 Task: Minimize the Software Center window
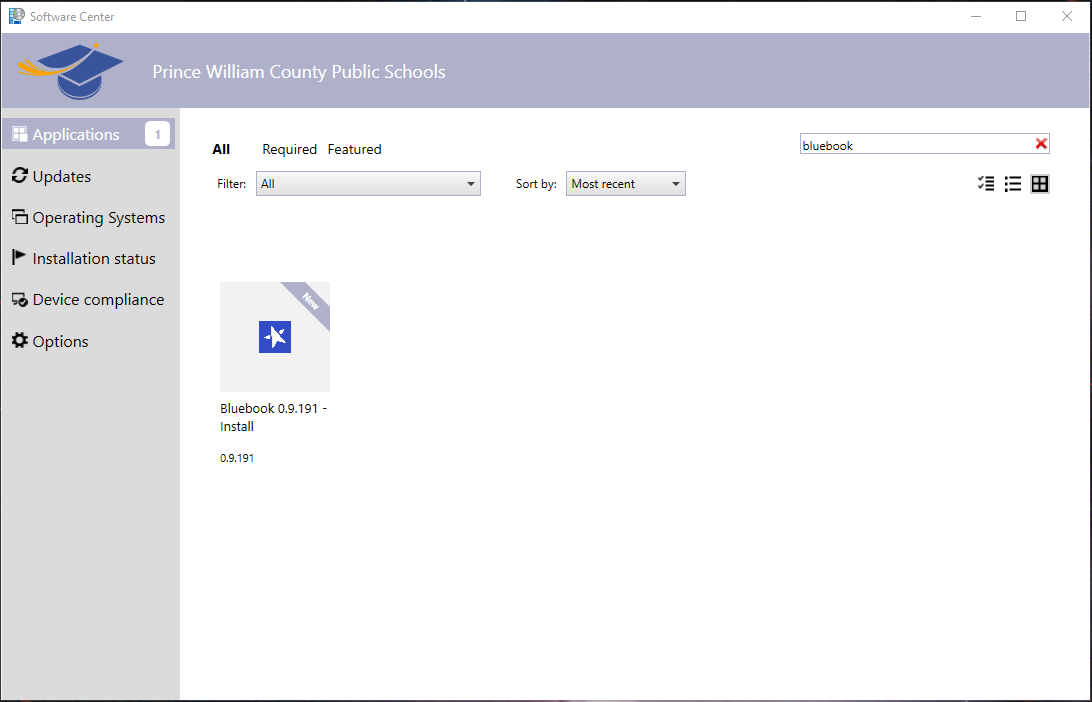[976, 16]
